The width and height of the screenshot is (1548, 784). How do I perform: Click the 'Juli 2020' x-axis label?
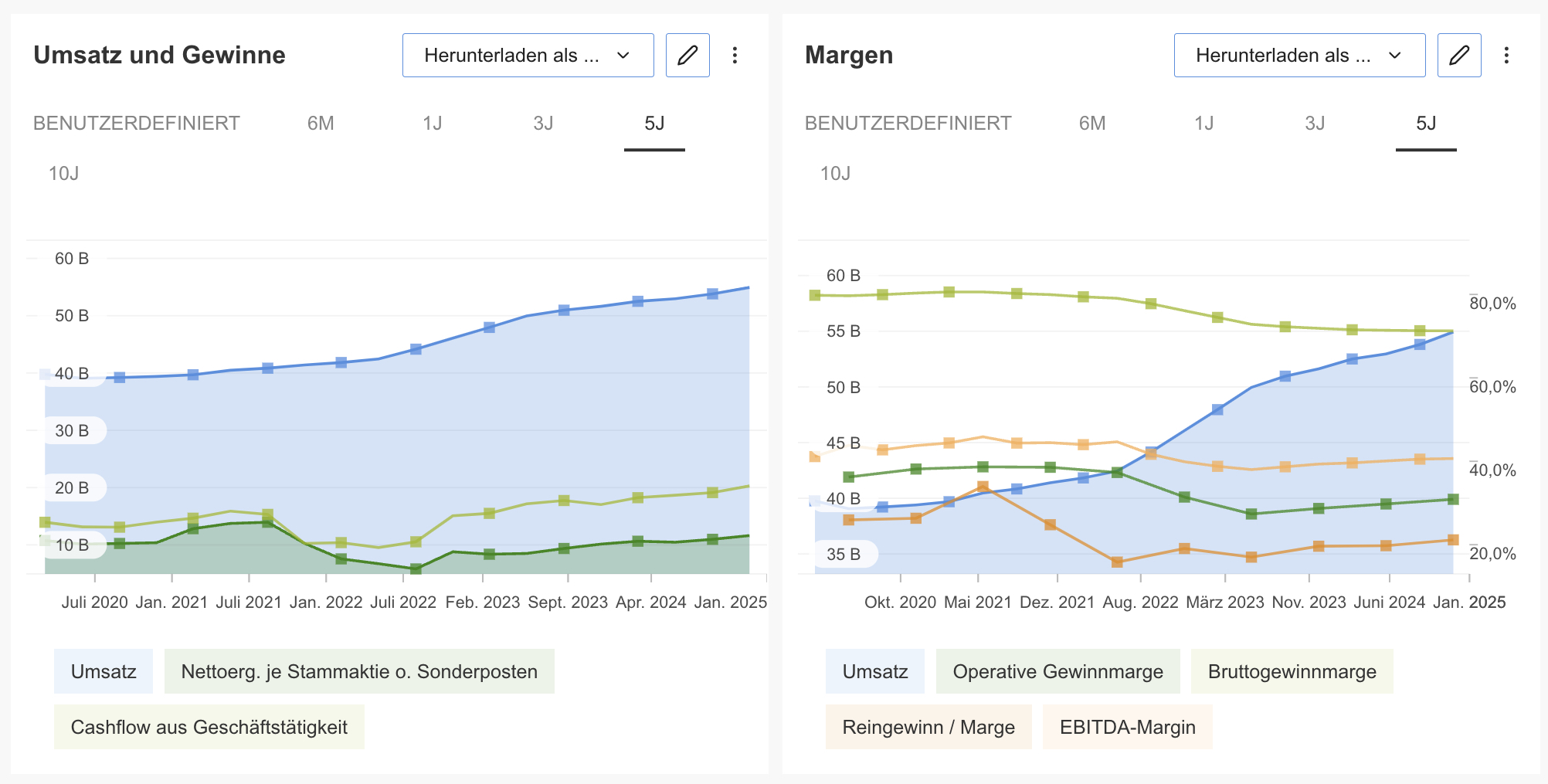click(95, 602)
